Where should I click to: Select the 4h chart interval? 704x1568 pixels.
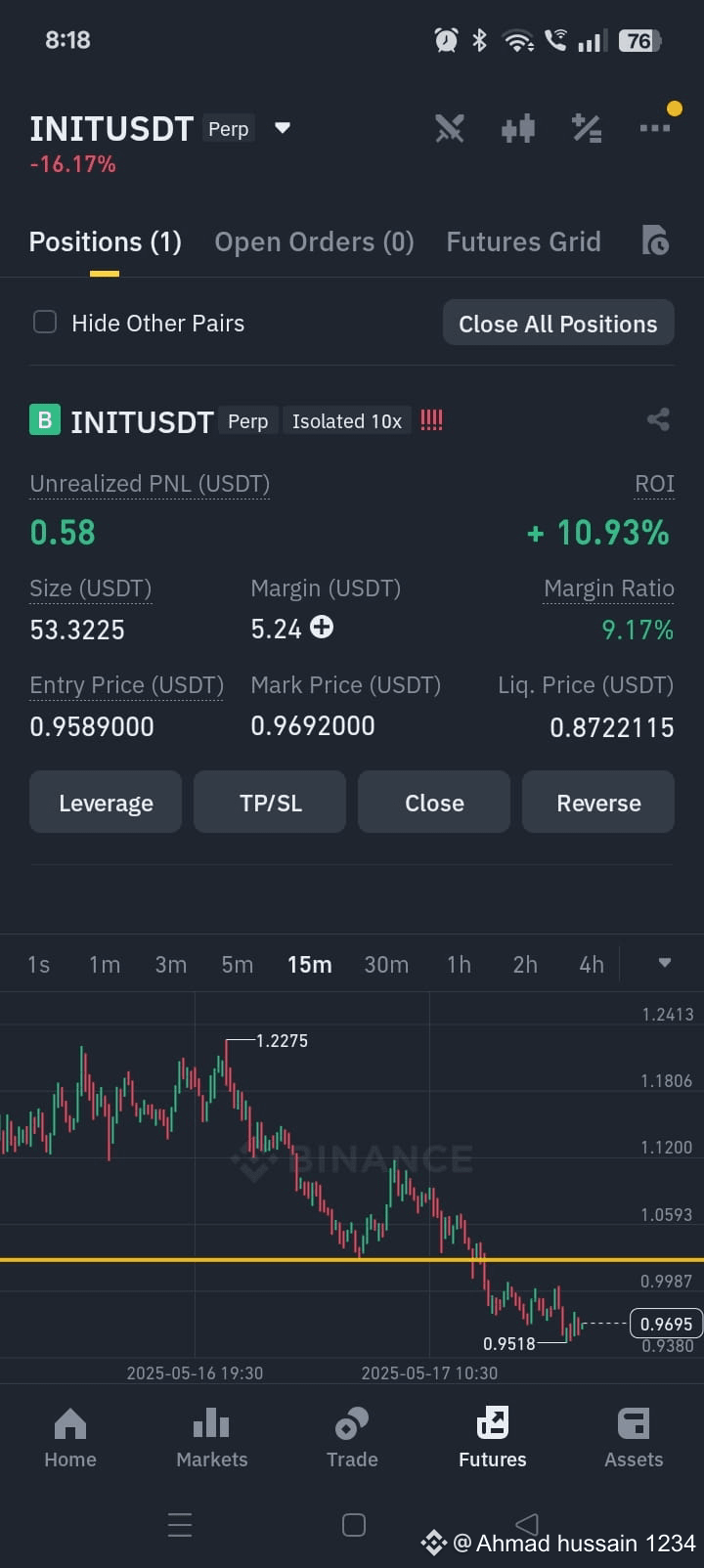coord(592,965)
